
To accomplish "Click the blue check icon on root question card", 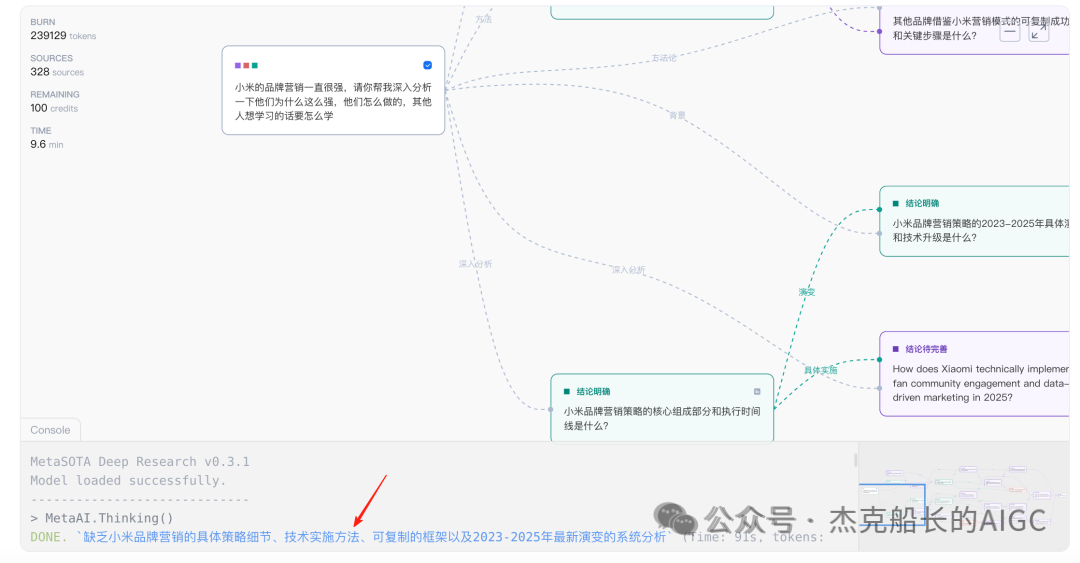I will (428, 65).
